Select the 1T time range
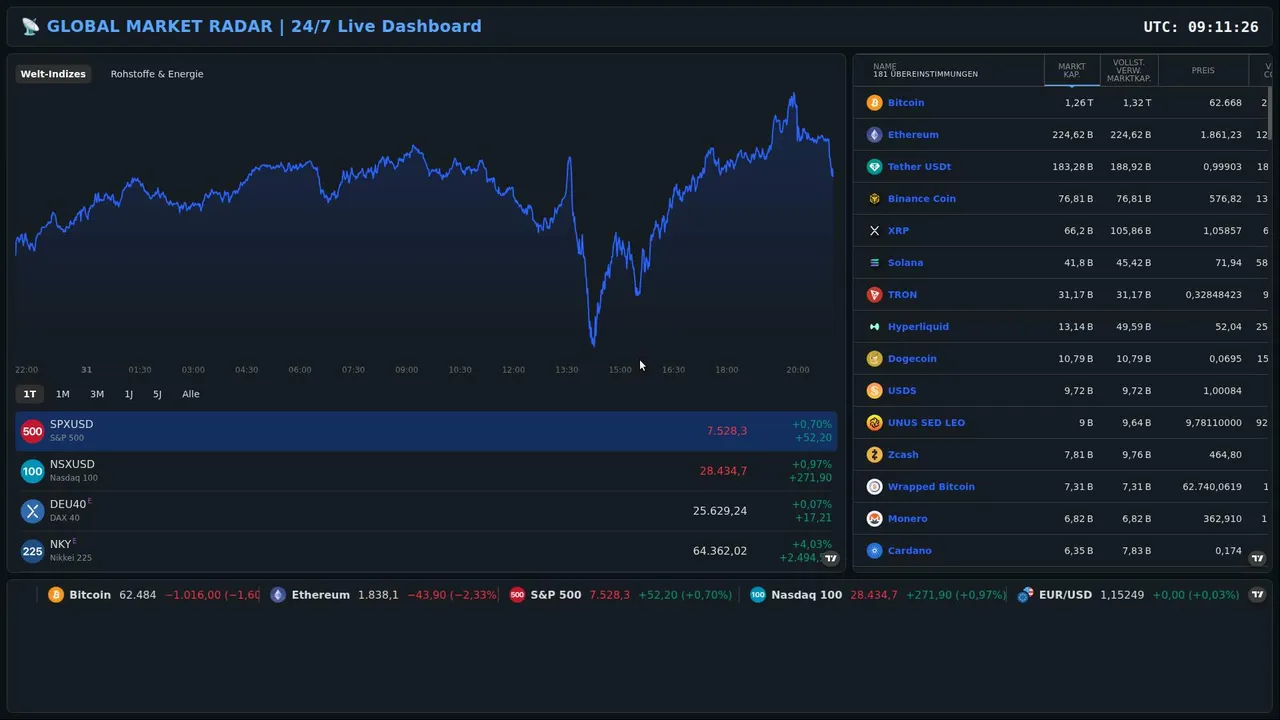 pyautogui.click(x=30, y=394)
